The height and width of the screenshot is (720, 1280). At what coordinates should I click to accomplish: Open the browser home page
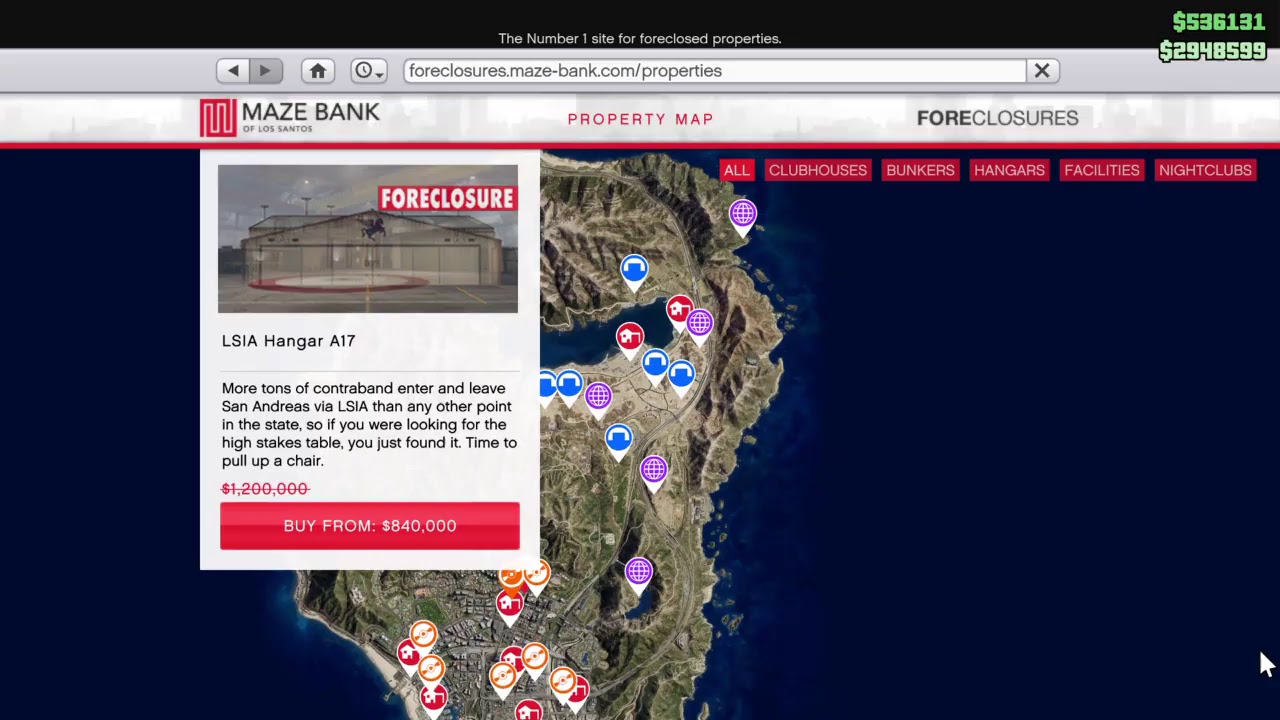[318, 71]
